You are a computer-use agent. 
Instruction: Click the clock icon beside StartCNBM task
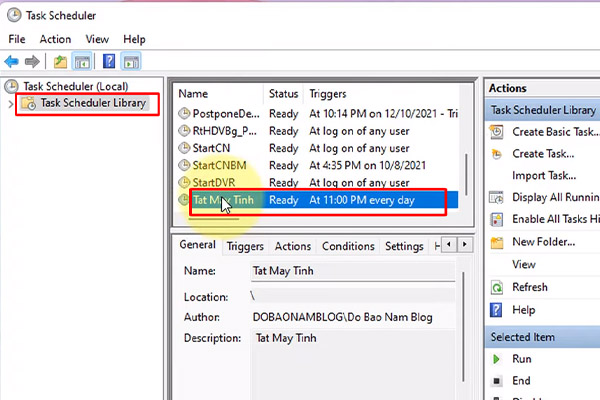coord(184,165)
